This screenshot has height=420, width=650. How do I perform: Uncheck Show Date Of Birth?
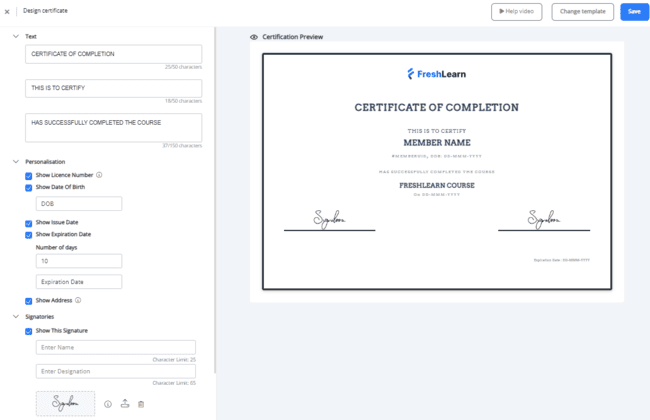coord(29,188)
